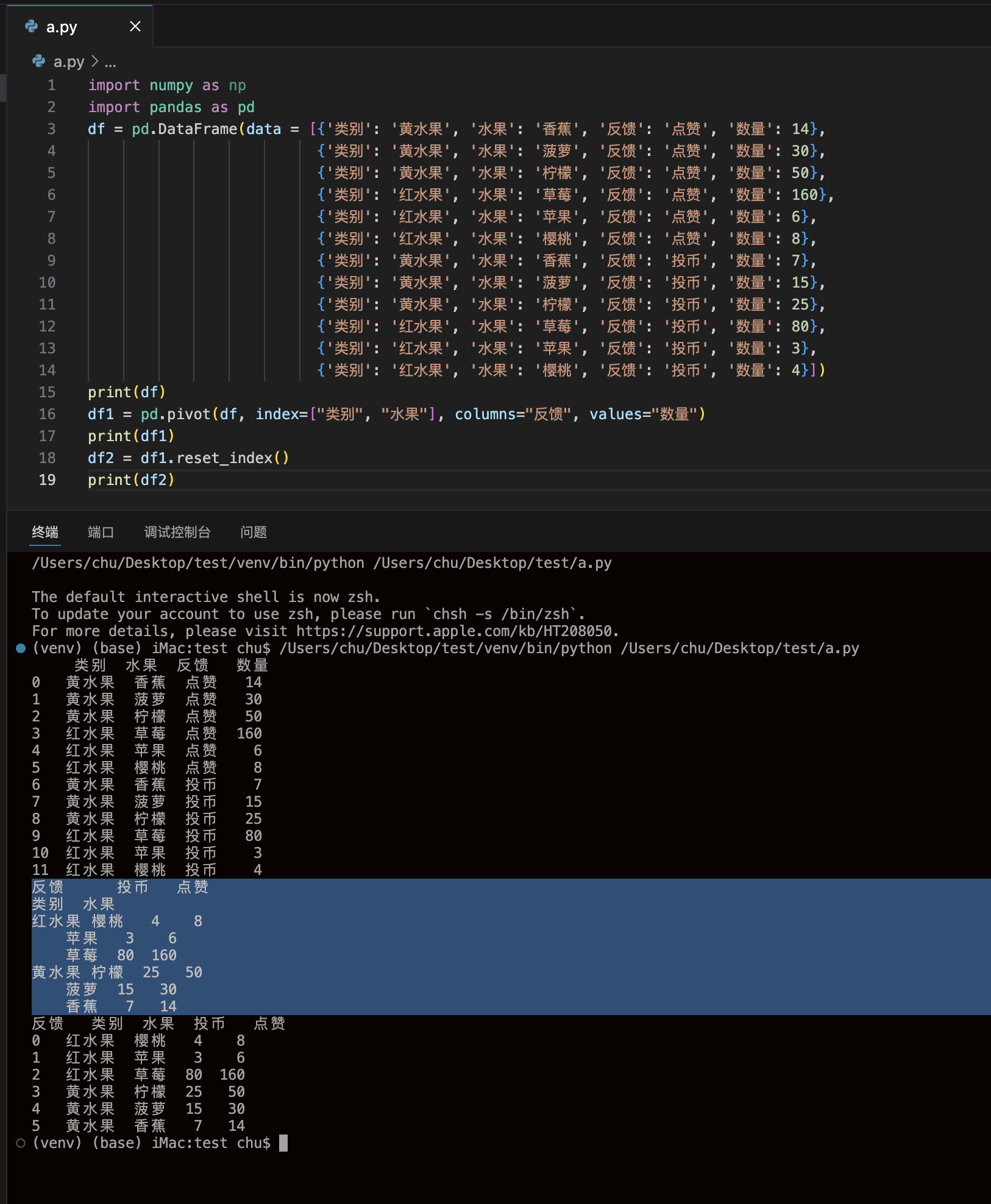Close the a.py editor tab
This screenshot has width=991, height=1204.
click(x=135, y=26)
